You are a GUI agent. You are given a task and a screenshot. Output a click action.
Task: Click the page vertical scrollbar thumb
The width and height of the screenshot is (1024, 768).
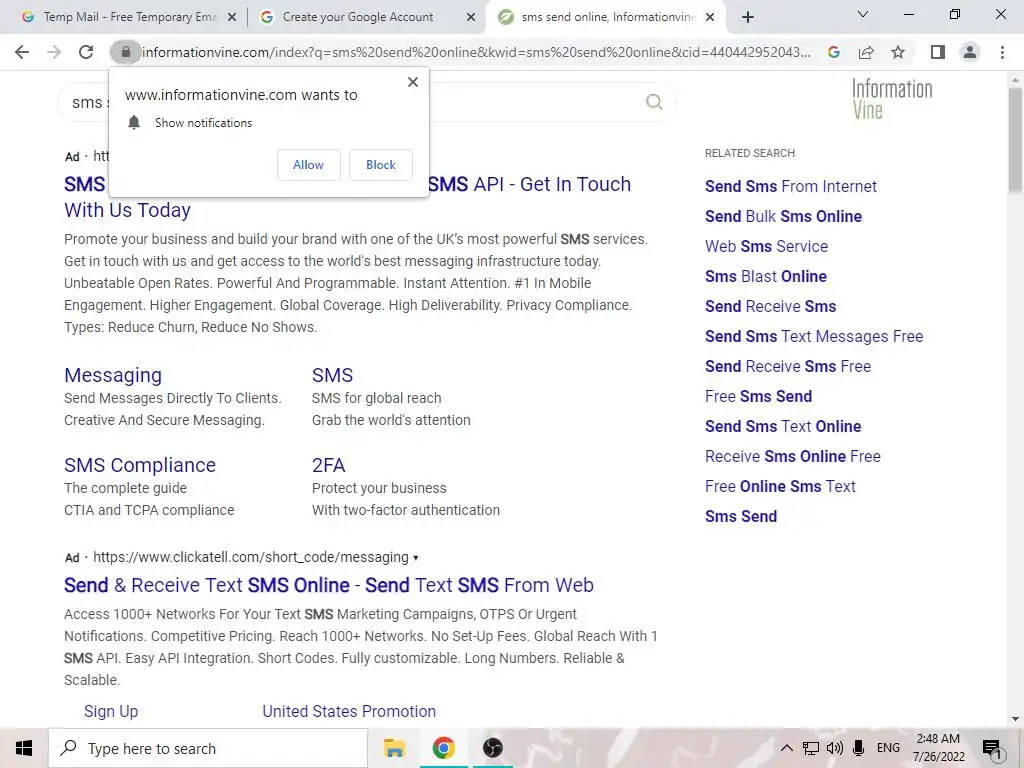(1015, 138)
